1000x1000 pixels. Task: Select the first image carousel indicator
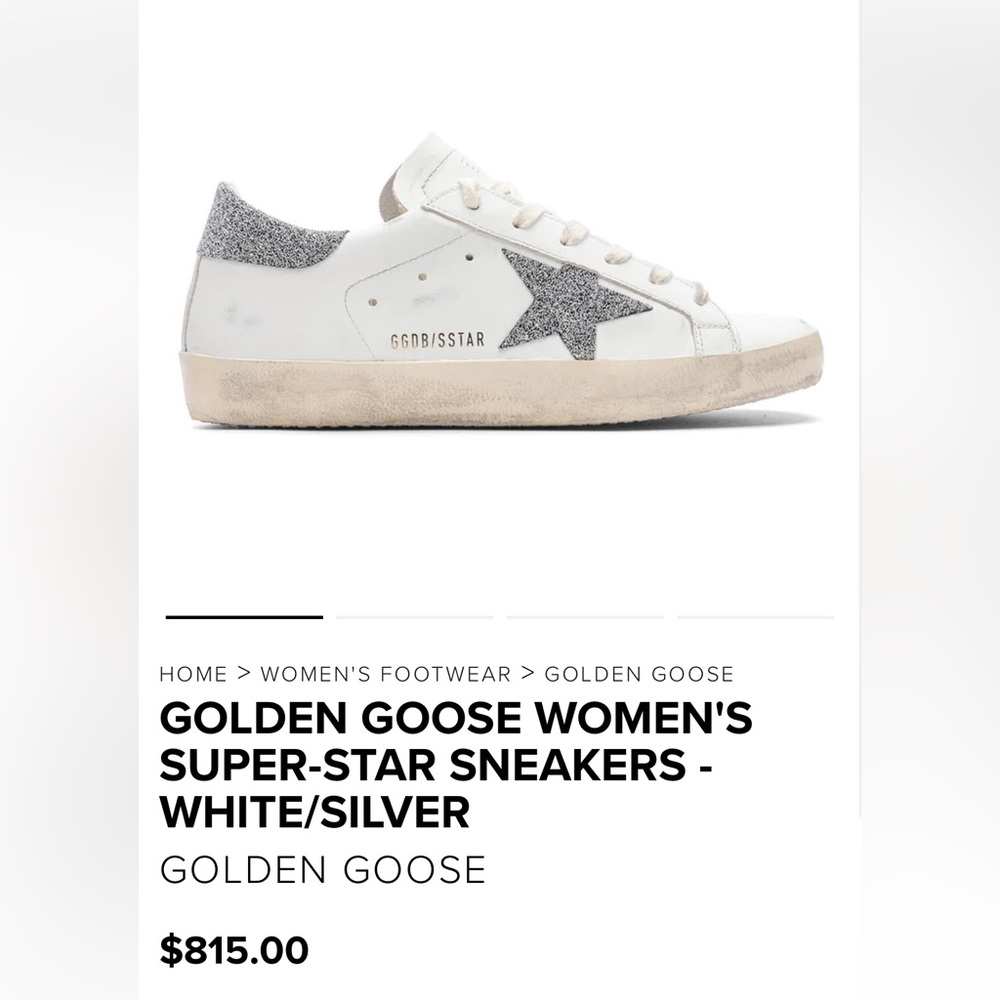pos(245,618)
